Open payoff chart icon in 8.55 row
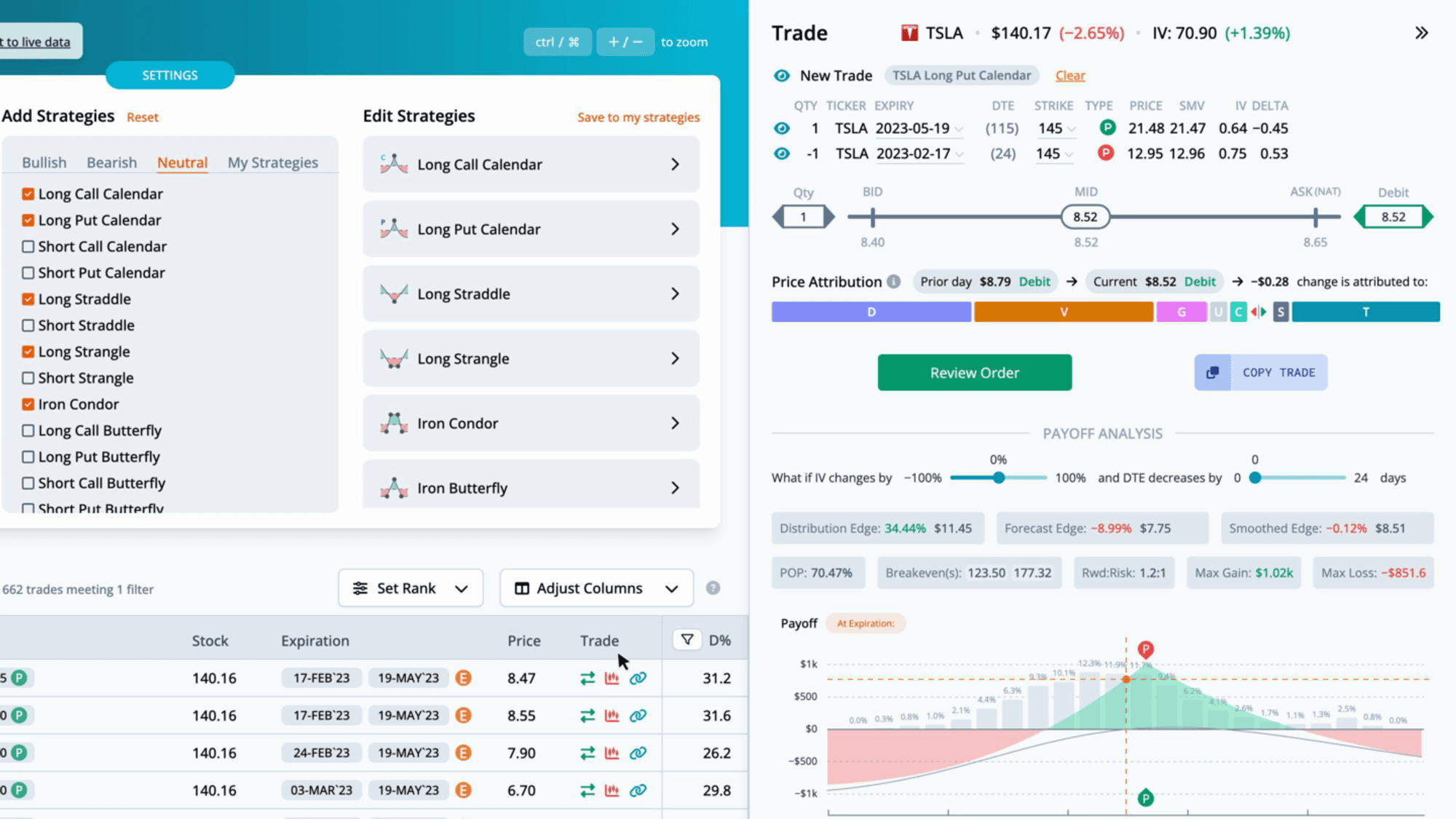 click(x=612, y=716)
